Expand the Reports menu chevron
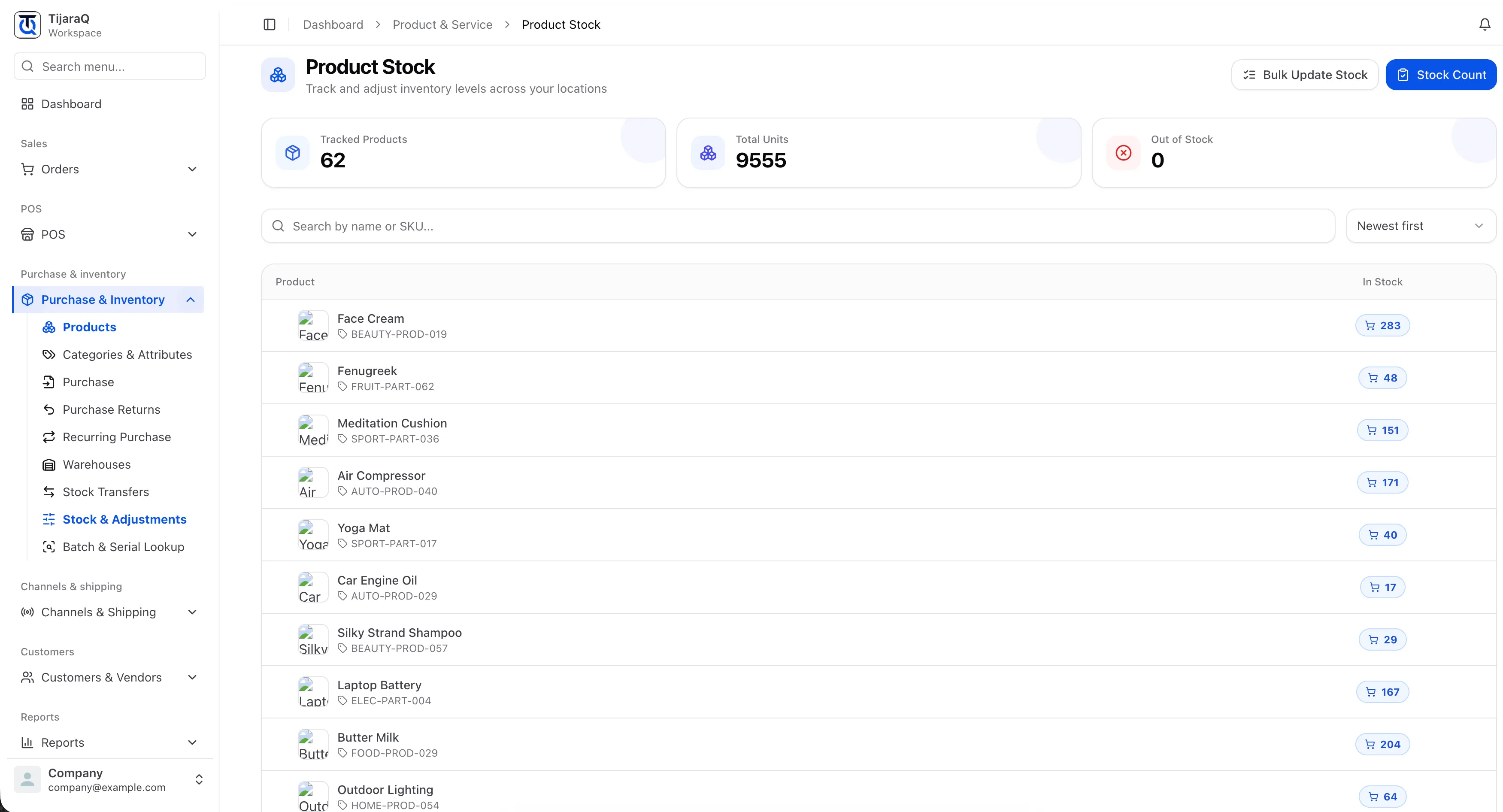The width and height of the screenshot is (1503, 812). 192,743
